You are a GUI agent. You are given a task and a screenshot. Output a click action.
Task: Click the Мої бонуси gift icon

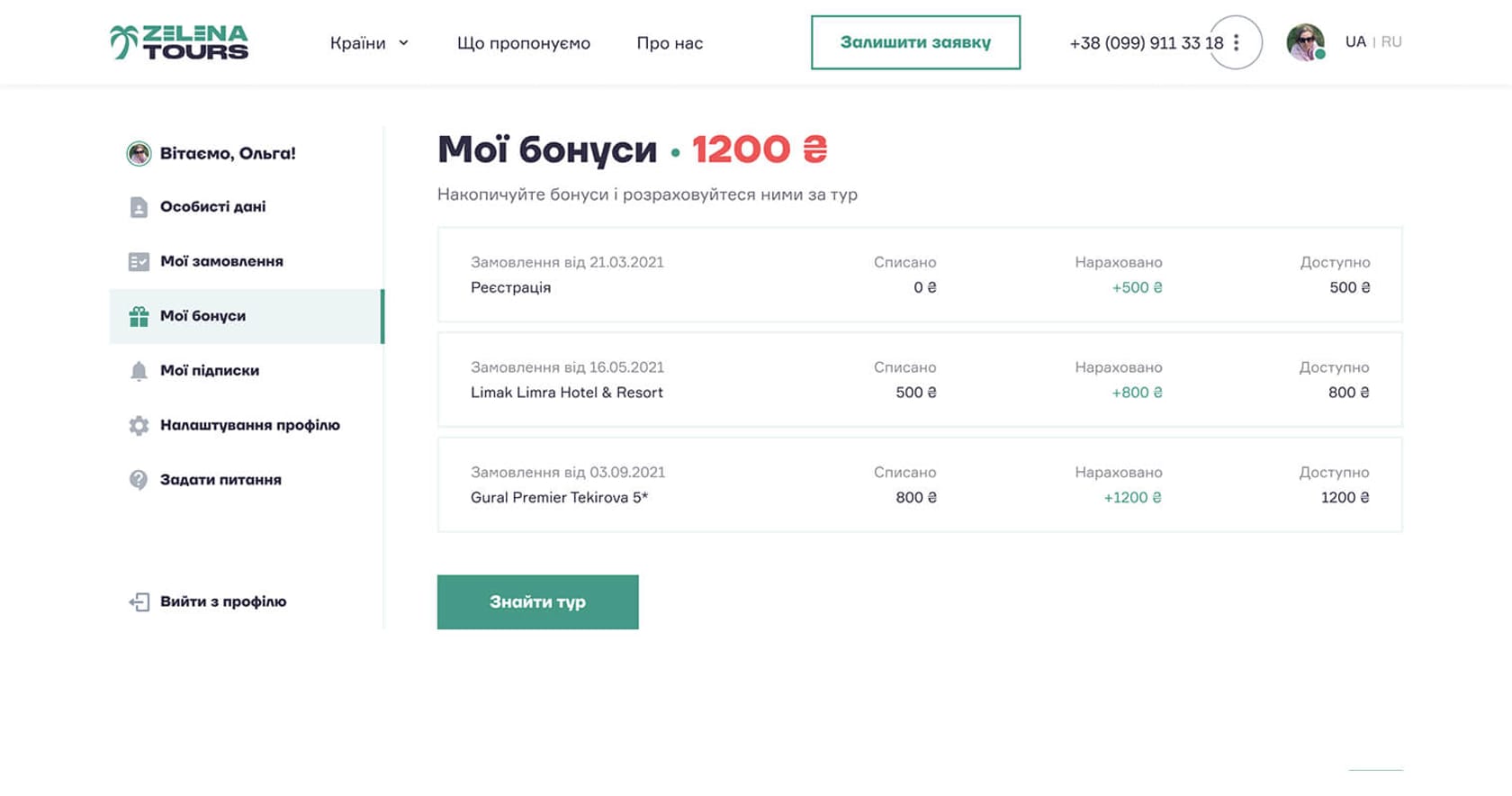tap(139, 316)
